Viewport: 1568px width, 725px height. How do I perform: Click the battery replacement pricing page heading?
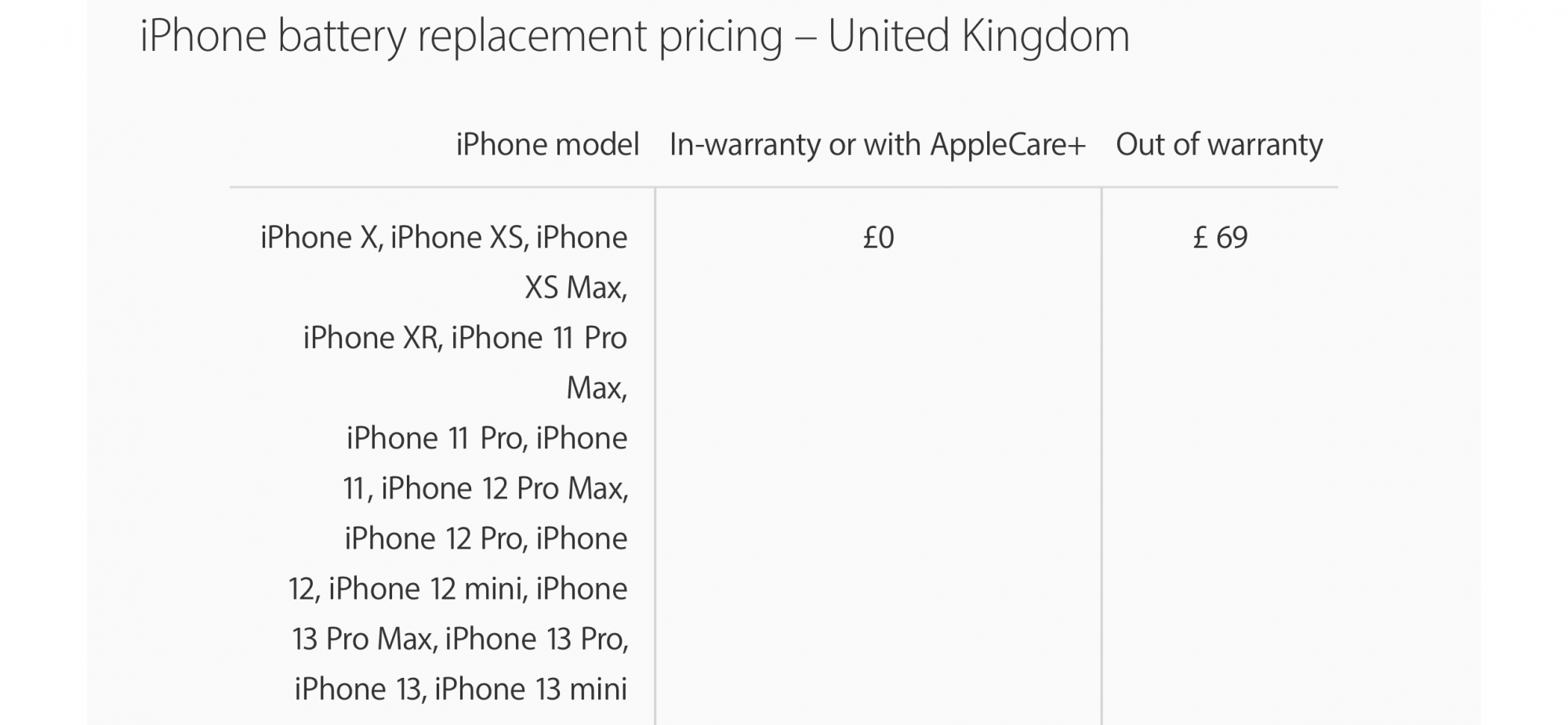click(x=633, y=36)
